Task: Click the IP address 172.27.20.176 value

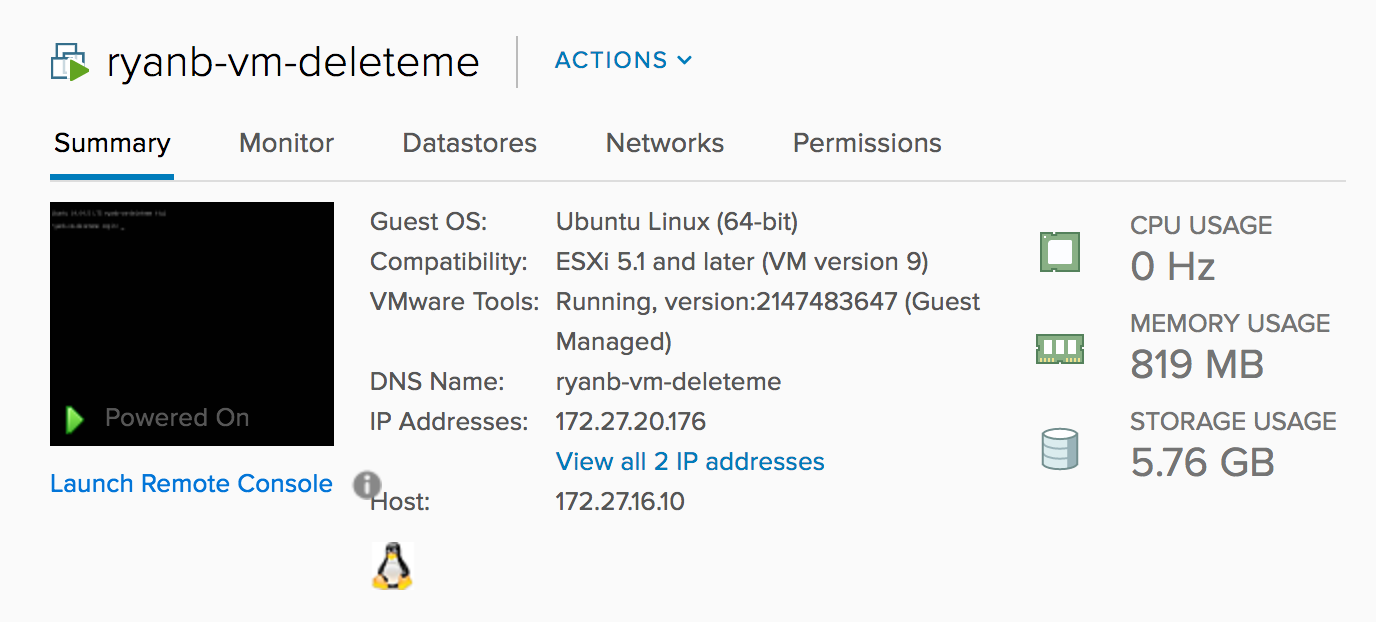Action: 631,422
